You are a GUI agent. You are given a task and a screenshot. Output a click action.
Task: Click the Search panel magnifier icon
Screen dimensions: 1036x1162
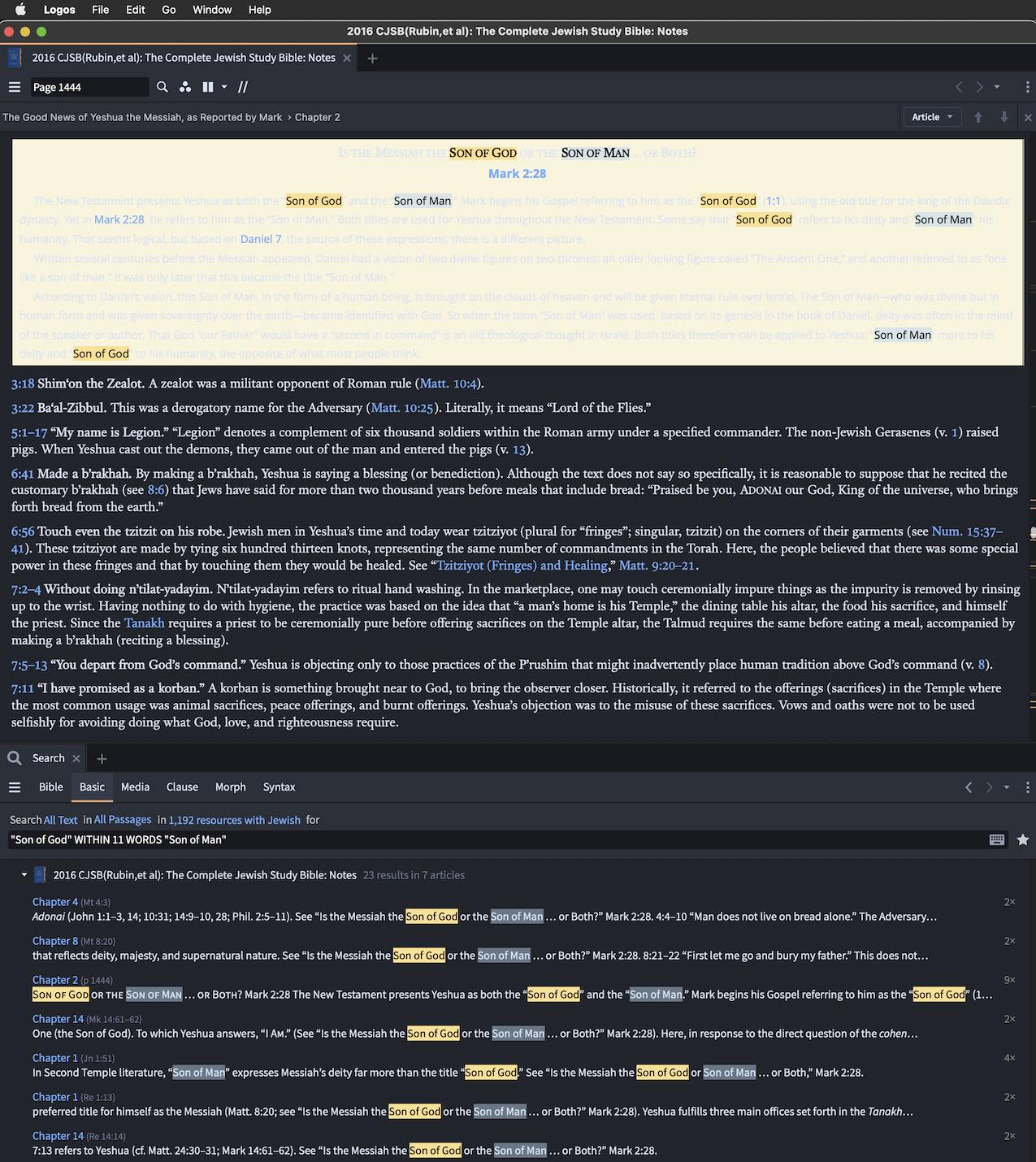(x=15, y=758)
